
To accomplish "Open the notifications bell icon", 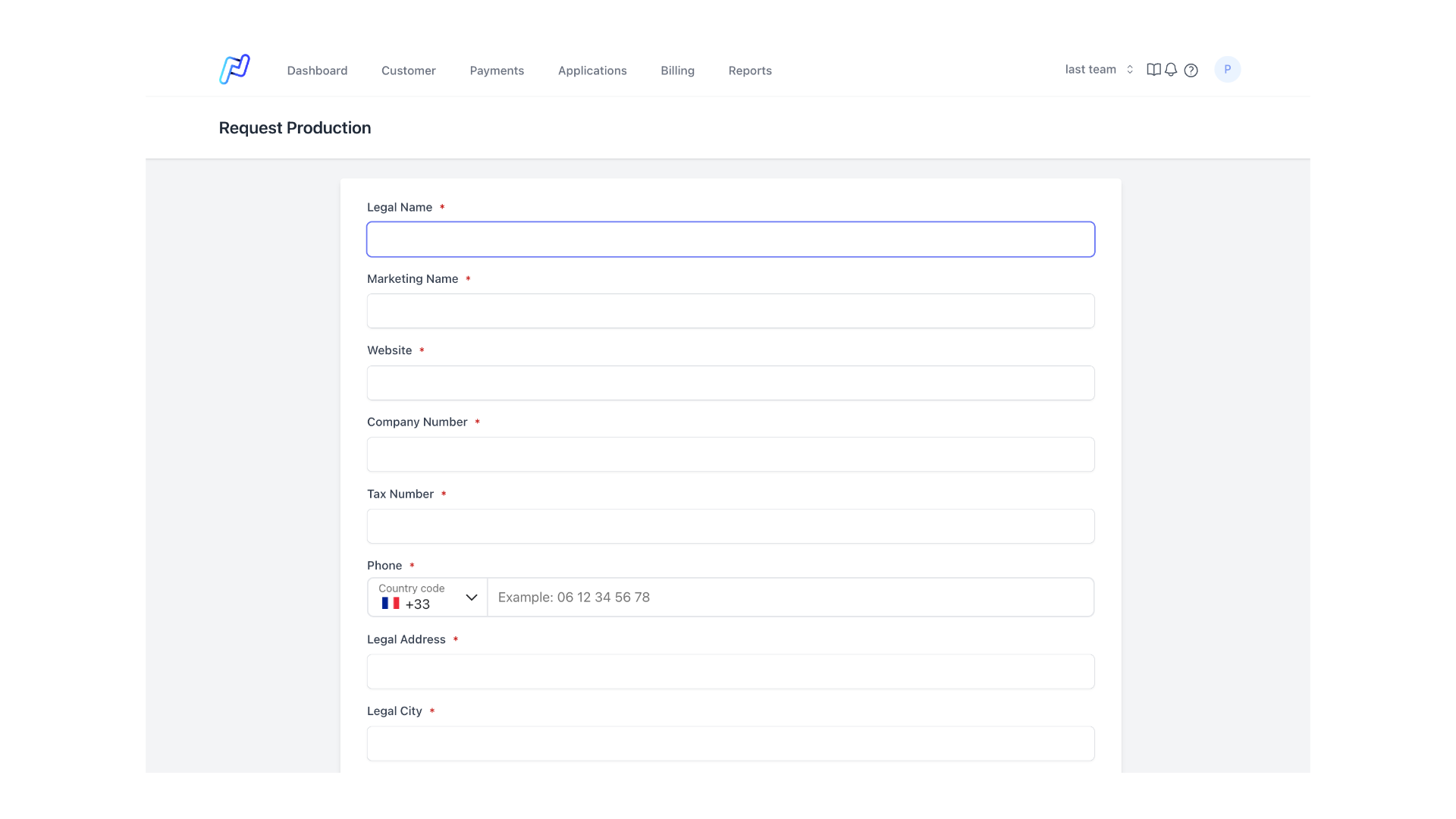I will coord(1171,69).
